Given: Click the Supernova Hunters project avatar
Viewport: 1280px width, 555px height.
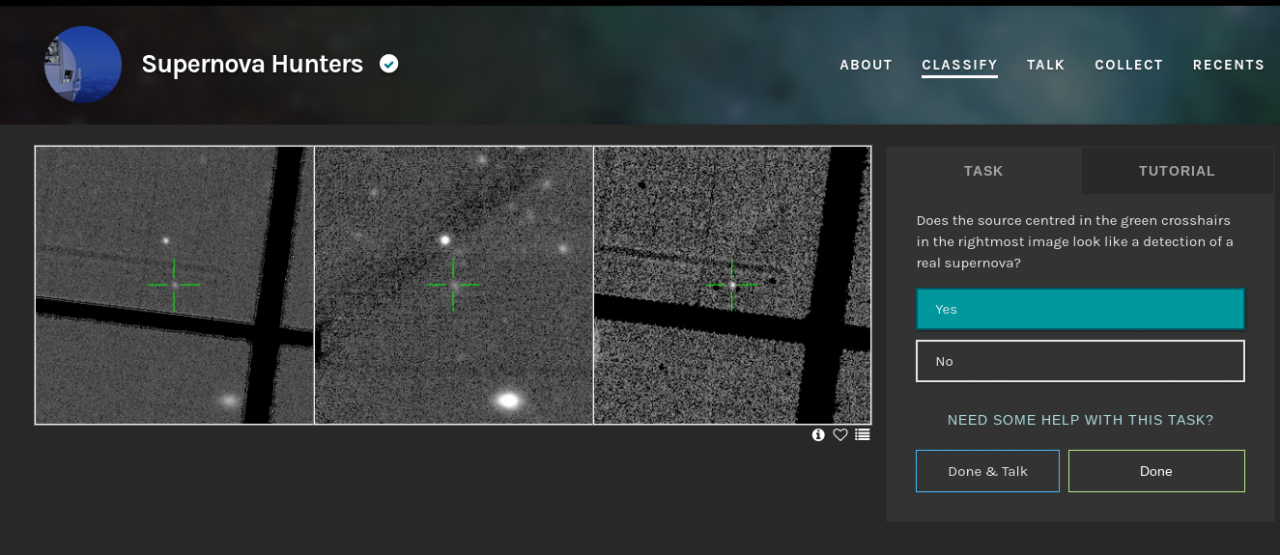Looking at the screenshot, I should pos(83,65).
